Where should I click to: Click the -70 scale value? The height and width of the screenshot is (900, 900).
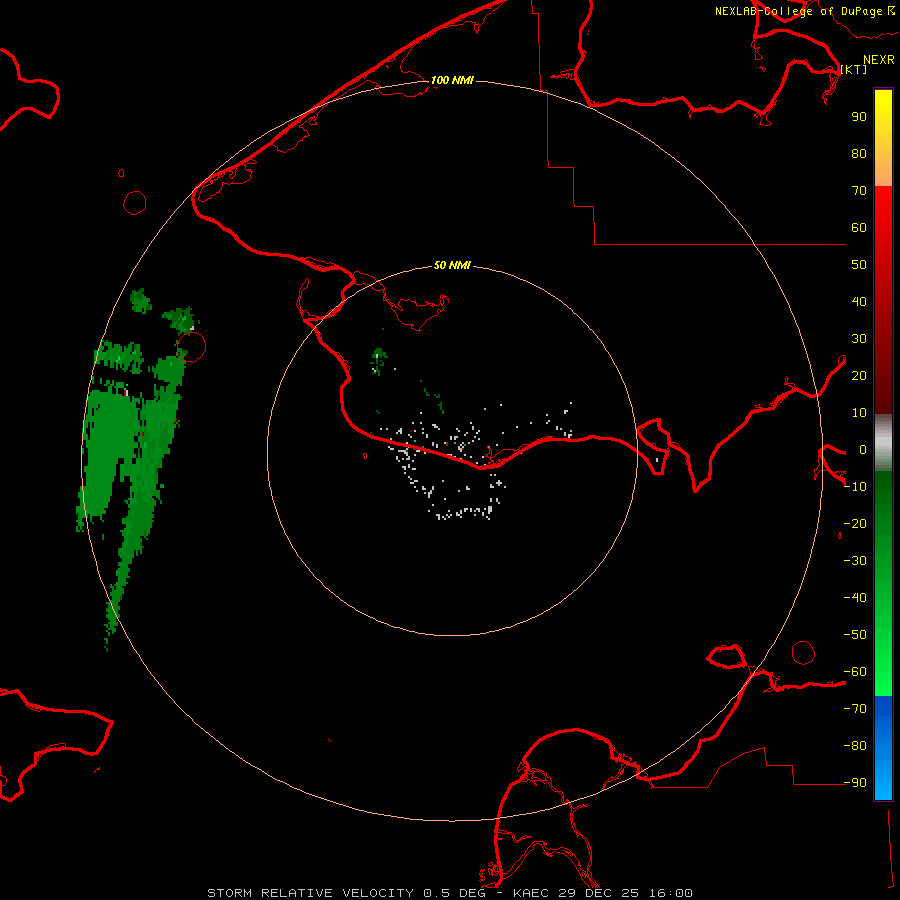click(855, 708)
